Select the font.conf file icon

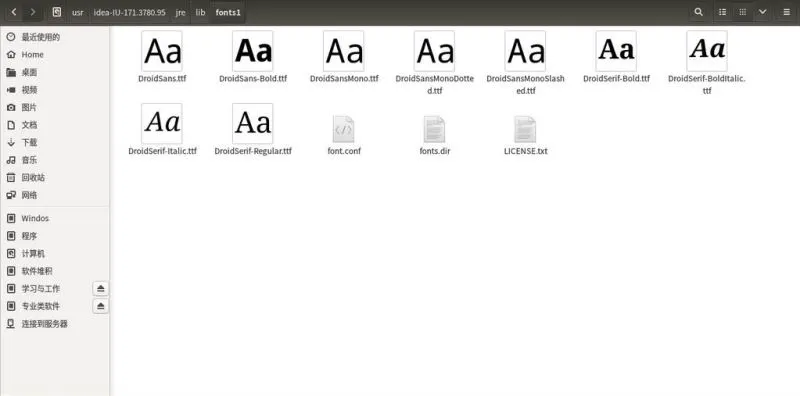coord(344,129)
